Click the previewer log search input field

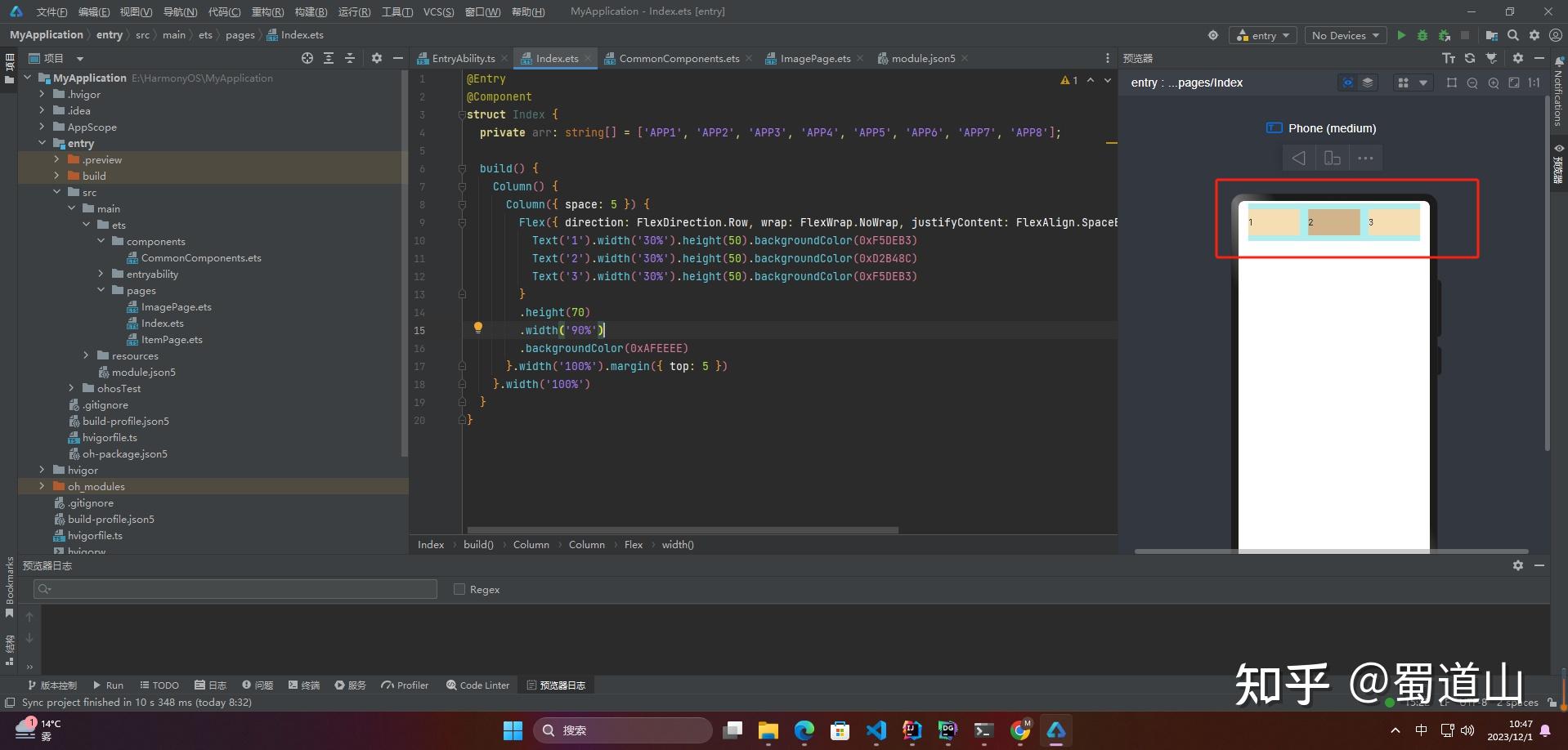[x=235, y=589]
